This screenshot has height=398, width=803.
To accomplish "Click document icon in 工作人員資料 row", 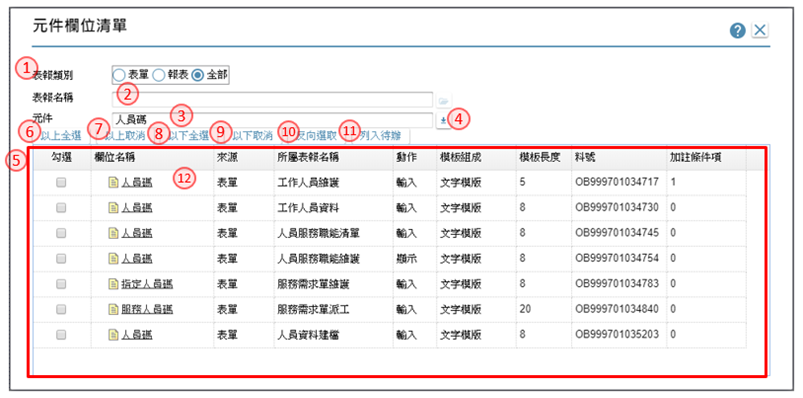I will 113,207.
